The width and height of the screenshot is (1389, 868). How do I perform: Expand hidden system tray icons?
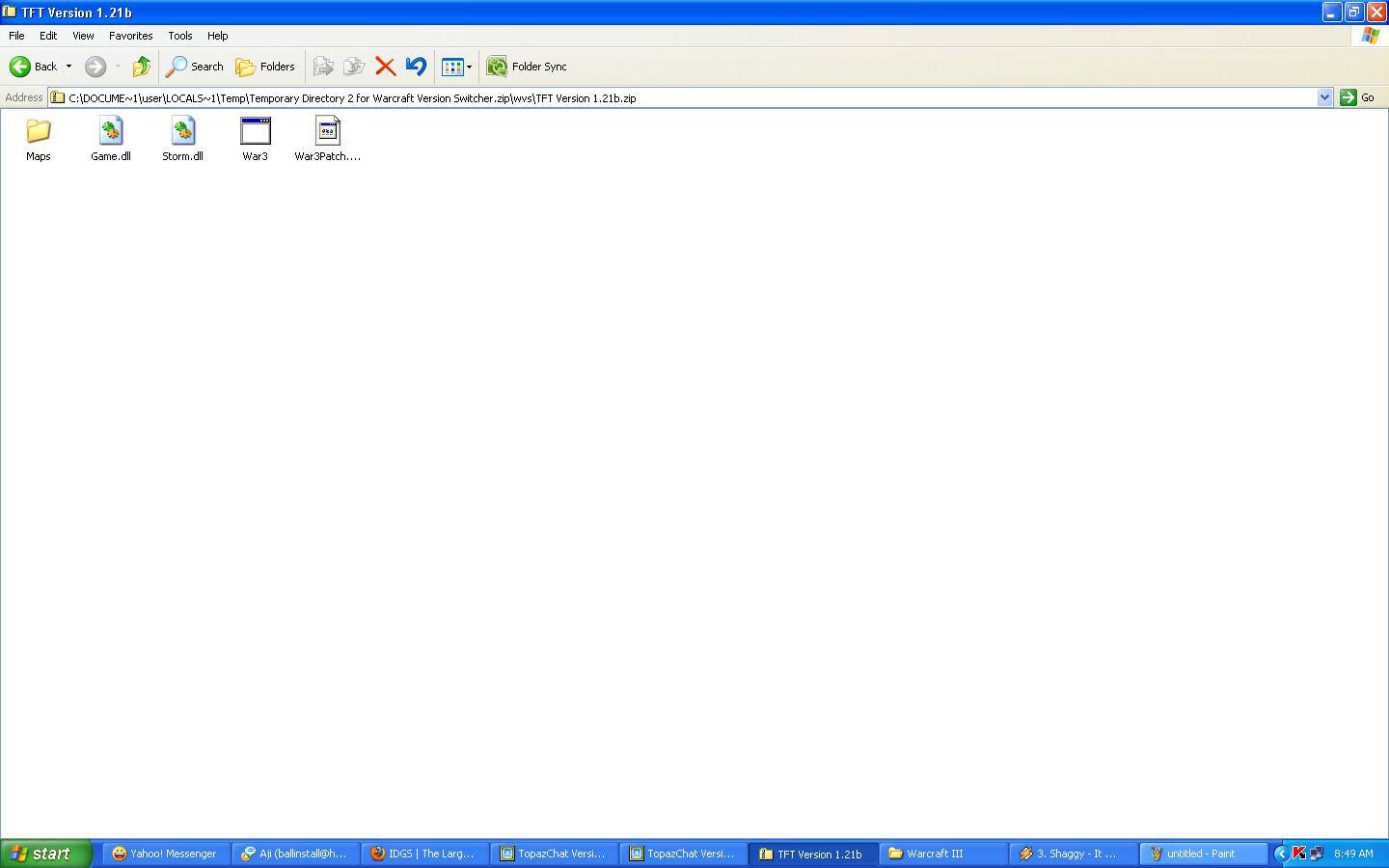[x=1281, y=854]
